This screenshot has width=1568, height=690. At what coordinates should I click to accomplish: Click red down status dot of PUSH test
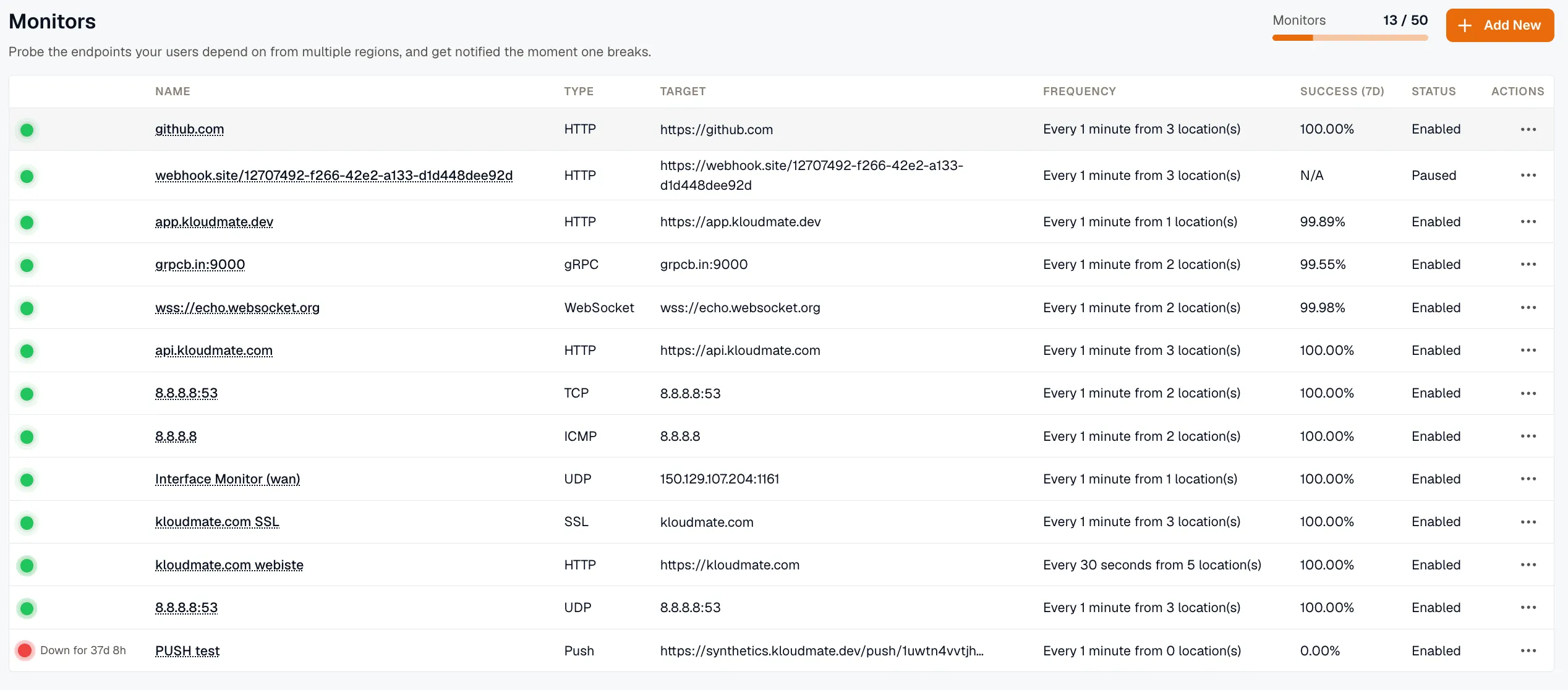(x=25, y=650)
